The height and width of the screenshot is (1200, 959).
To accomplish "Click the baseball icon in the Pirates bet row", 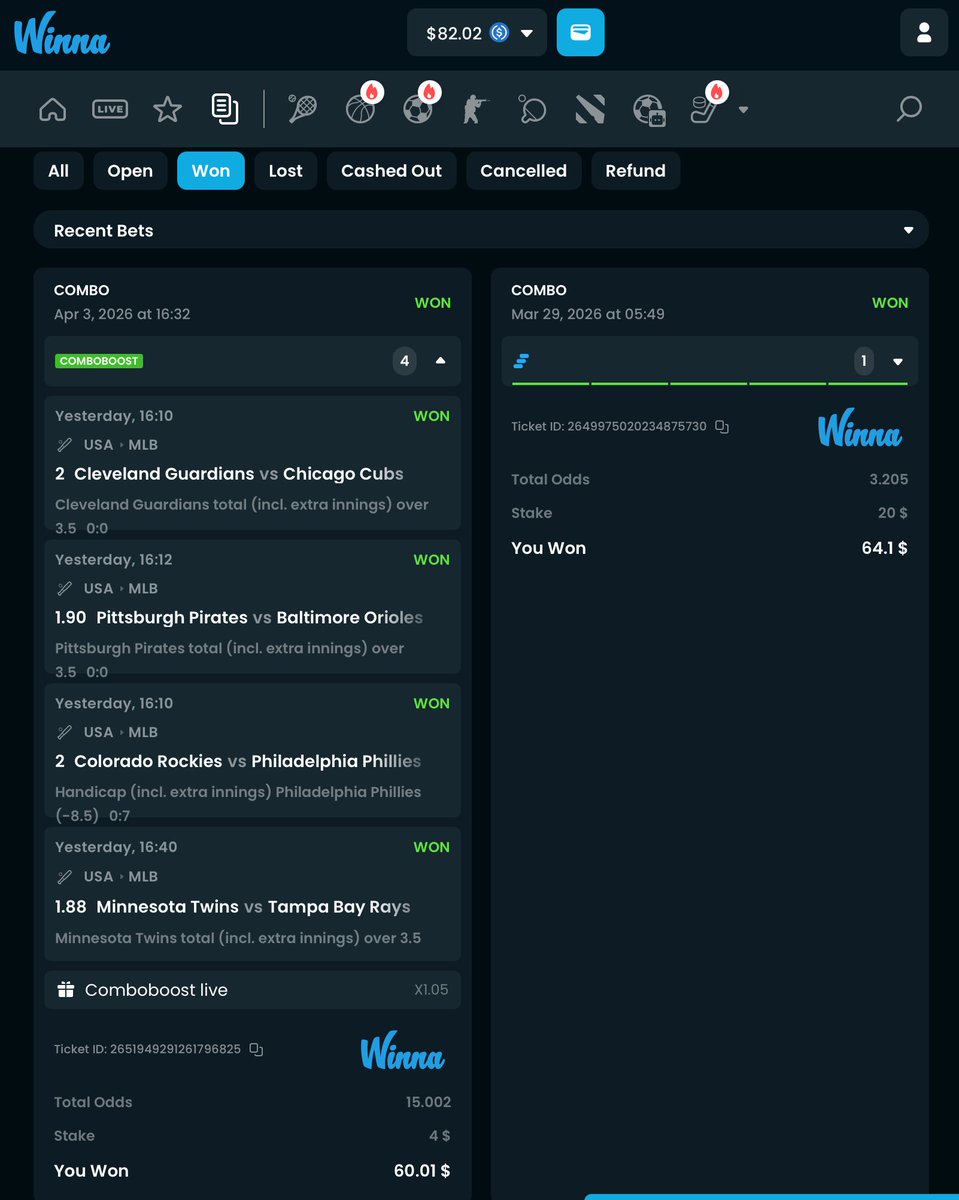I will [64, 589].
